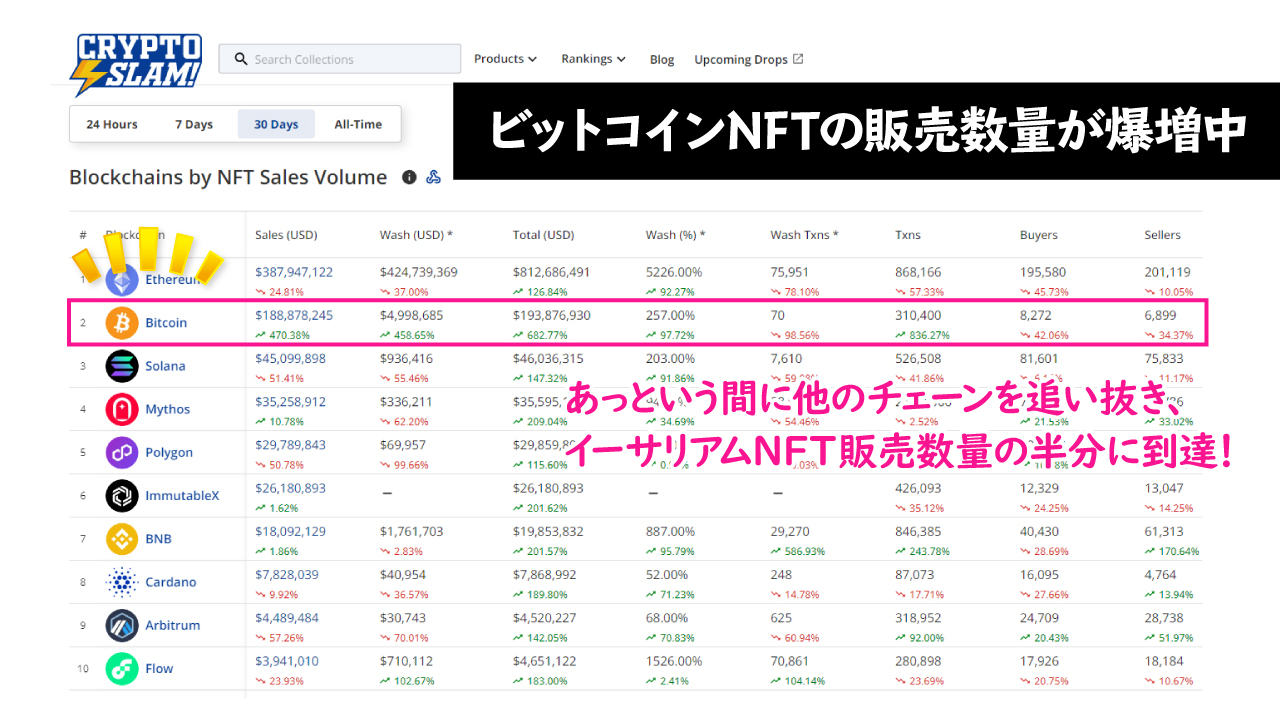Viewport: 1280px width, 720px height.
Task: Open the Bitcoin blockchain link
Action: click(166, 323)
